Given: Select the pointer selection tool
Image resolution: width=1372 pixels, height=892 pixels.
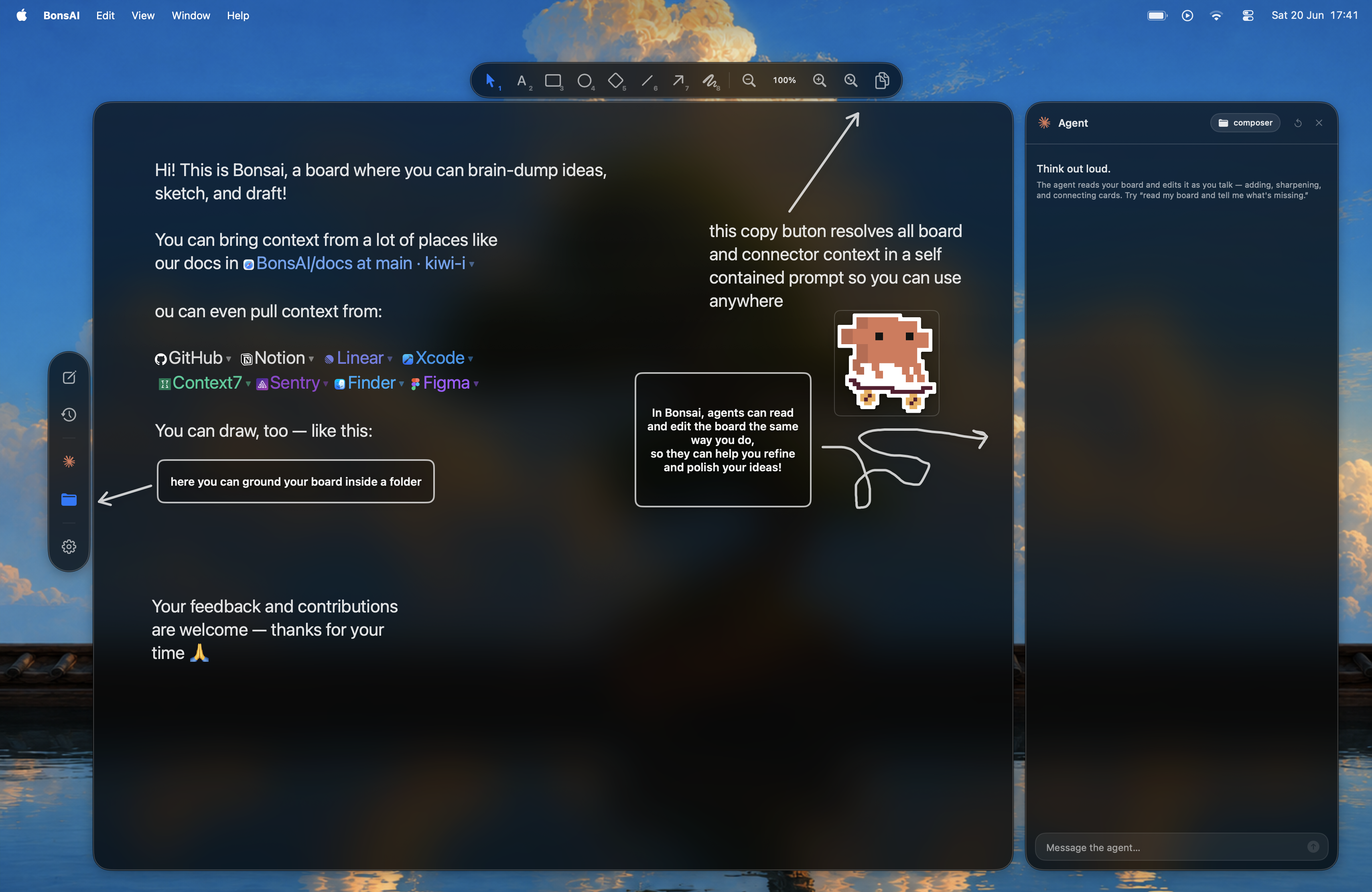Looking at the screenshot, I should pyautogui.click(x=490, y=81).
